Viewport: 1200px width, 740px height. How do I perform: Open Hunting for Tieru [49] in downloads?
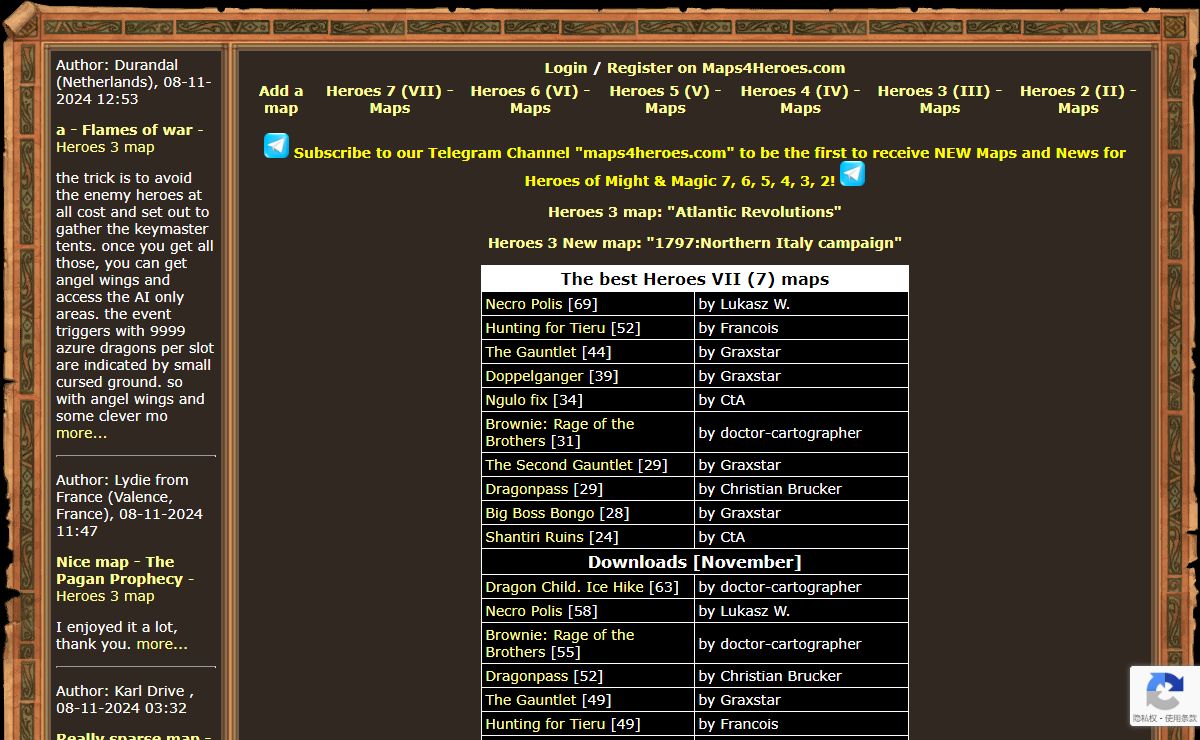[x=545, y=724]
